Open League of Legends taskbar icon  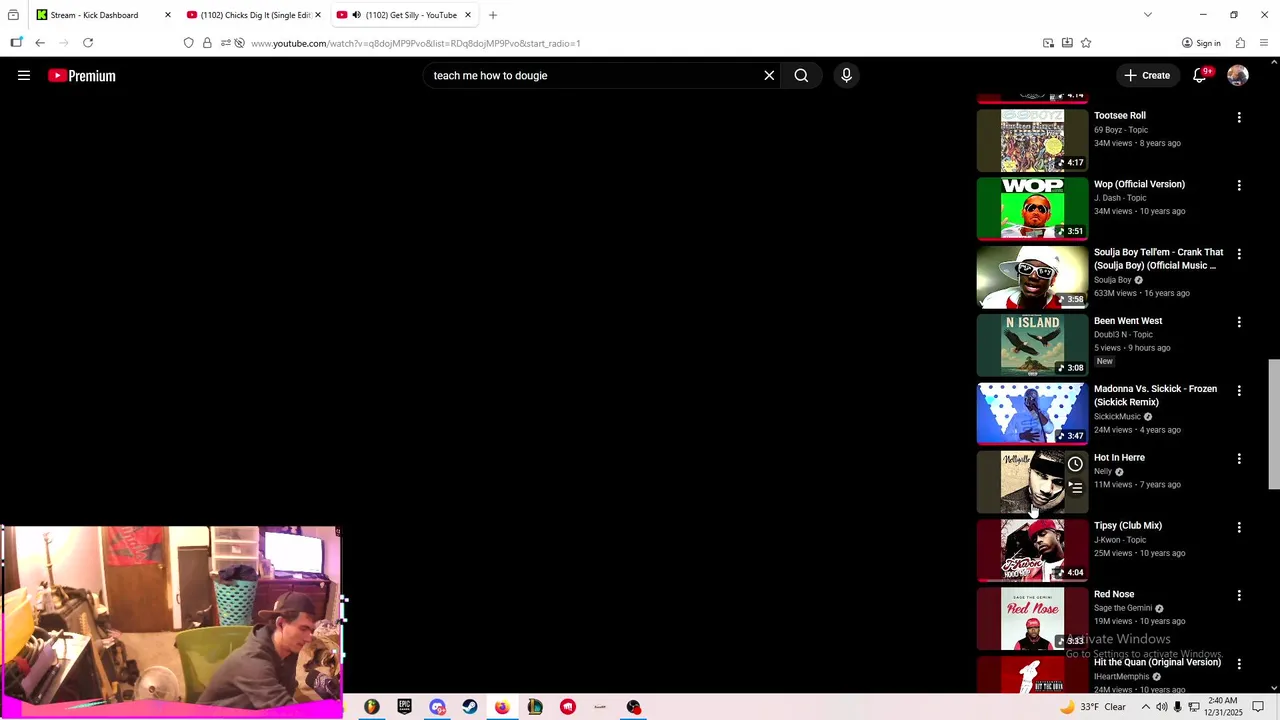point(535,707)
